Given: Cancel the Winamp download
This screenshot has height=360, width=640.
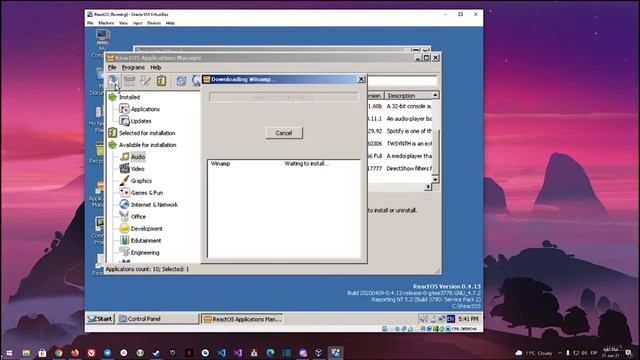Looking at the screenshot, I should click(x=284, y=133).
